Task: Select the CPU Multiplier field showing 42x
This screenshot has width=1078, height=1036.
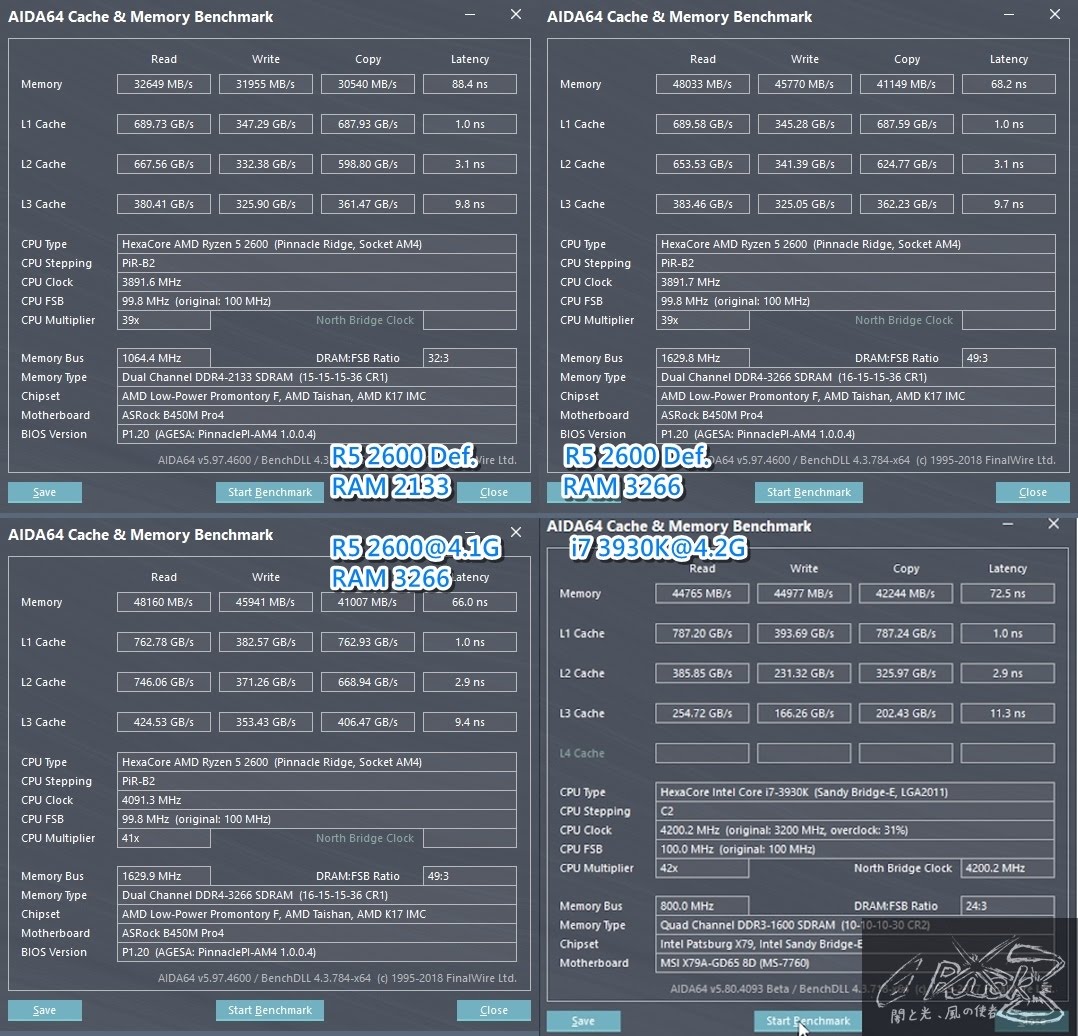Action: (702, 868)
